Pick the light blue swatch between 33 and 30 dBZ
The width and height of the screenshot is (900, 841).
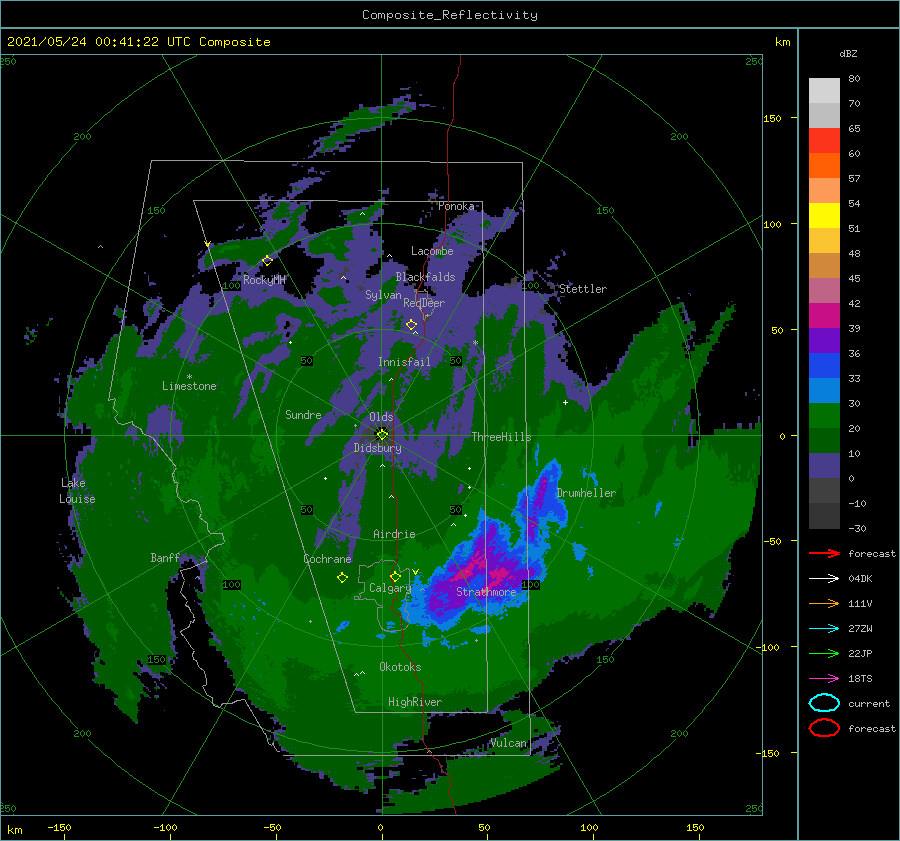(824, 390)
